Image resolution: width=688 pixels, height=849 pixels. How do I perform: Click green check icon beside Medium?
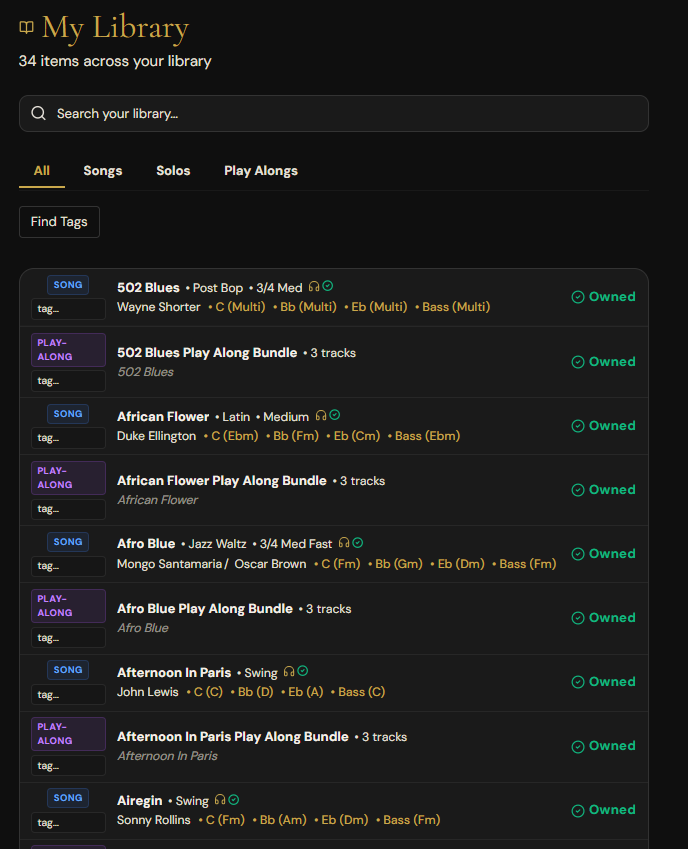click(x=335, y=415)
